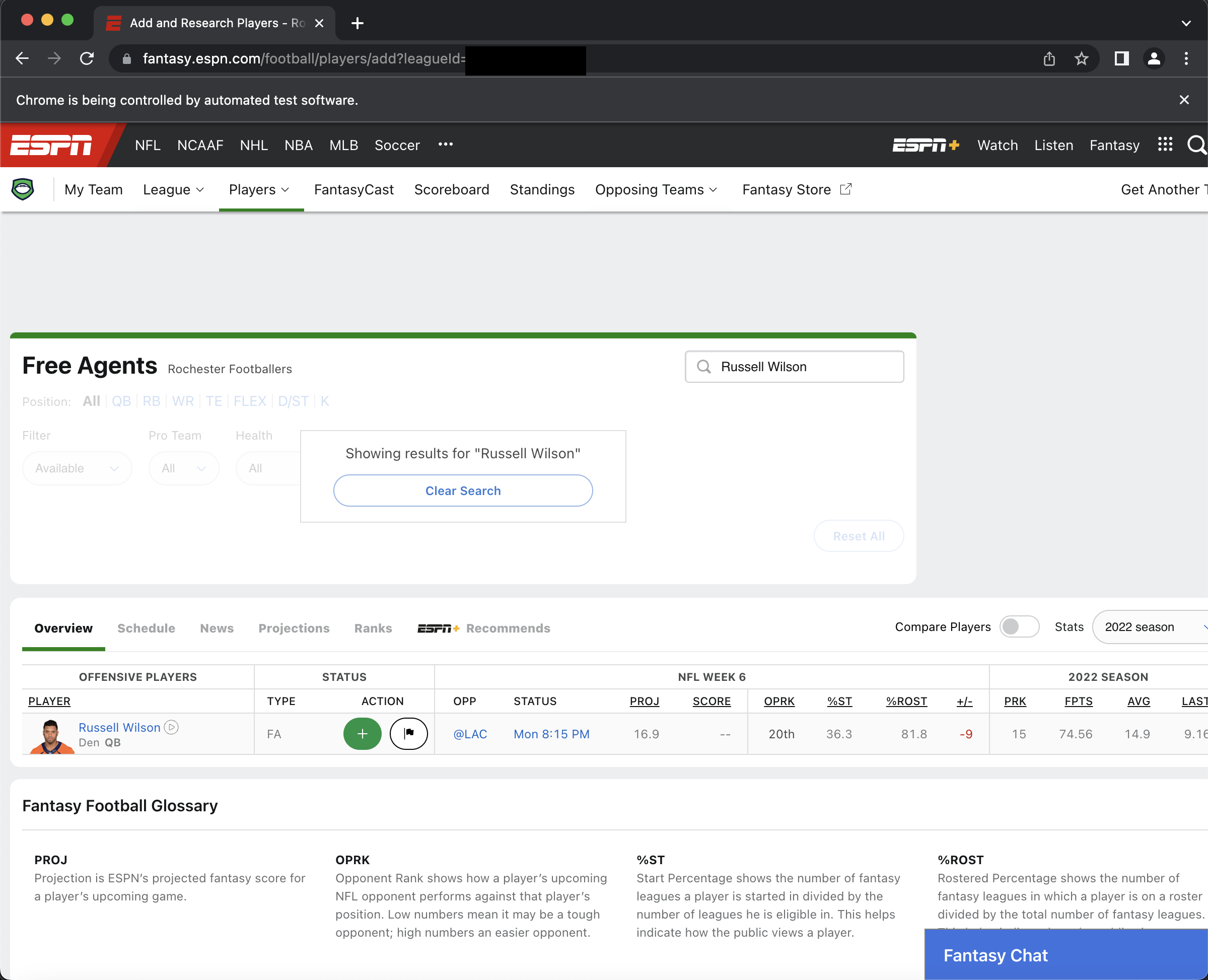Switch to the Projections tab
This screenshot has height=980, width=1208.
(x=294, y=628)
